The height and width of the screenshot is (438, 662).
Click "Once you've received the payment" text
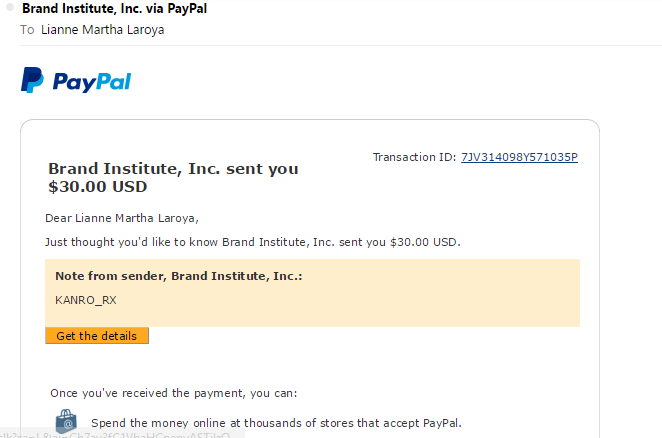173,393
